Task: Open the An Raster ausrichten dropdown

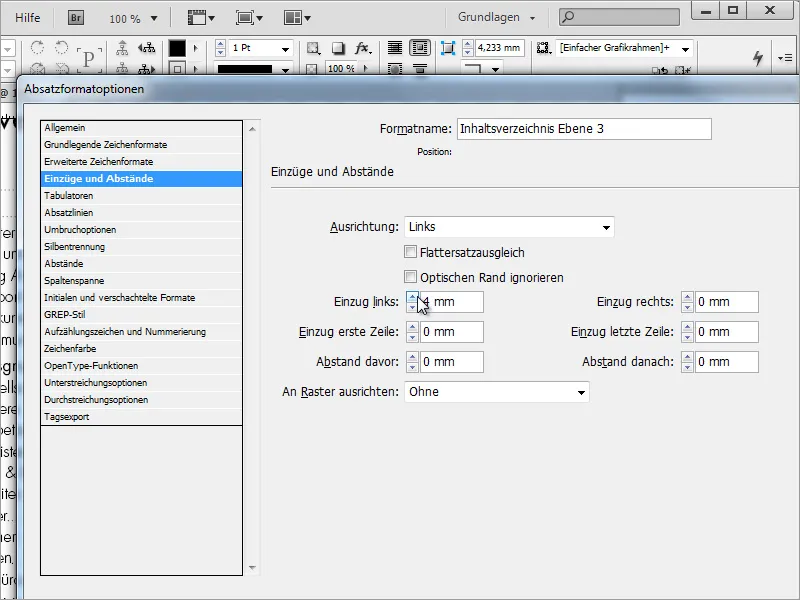Action: 497,392
